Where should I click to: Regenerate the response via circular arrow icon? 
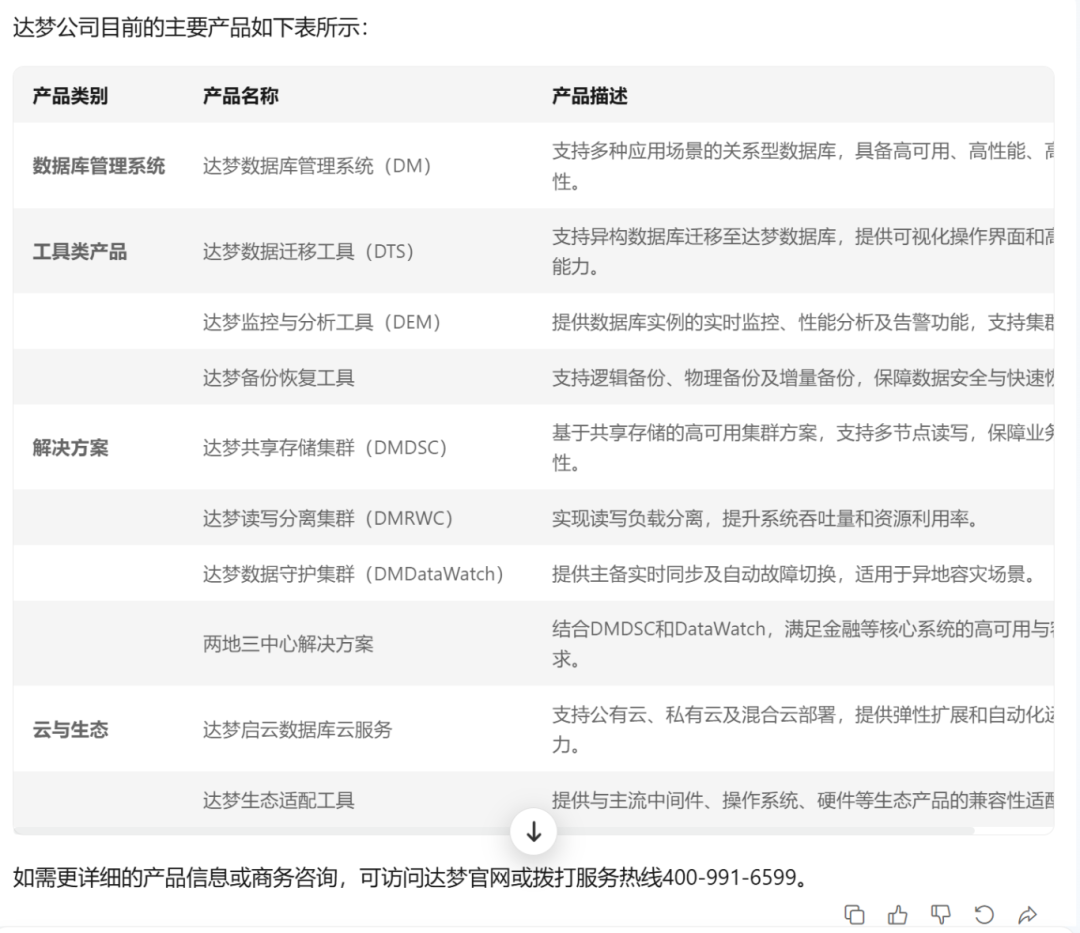[x=984, y=914]
